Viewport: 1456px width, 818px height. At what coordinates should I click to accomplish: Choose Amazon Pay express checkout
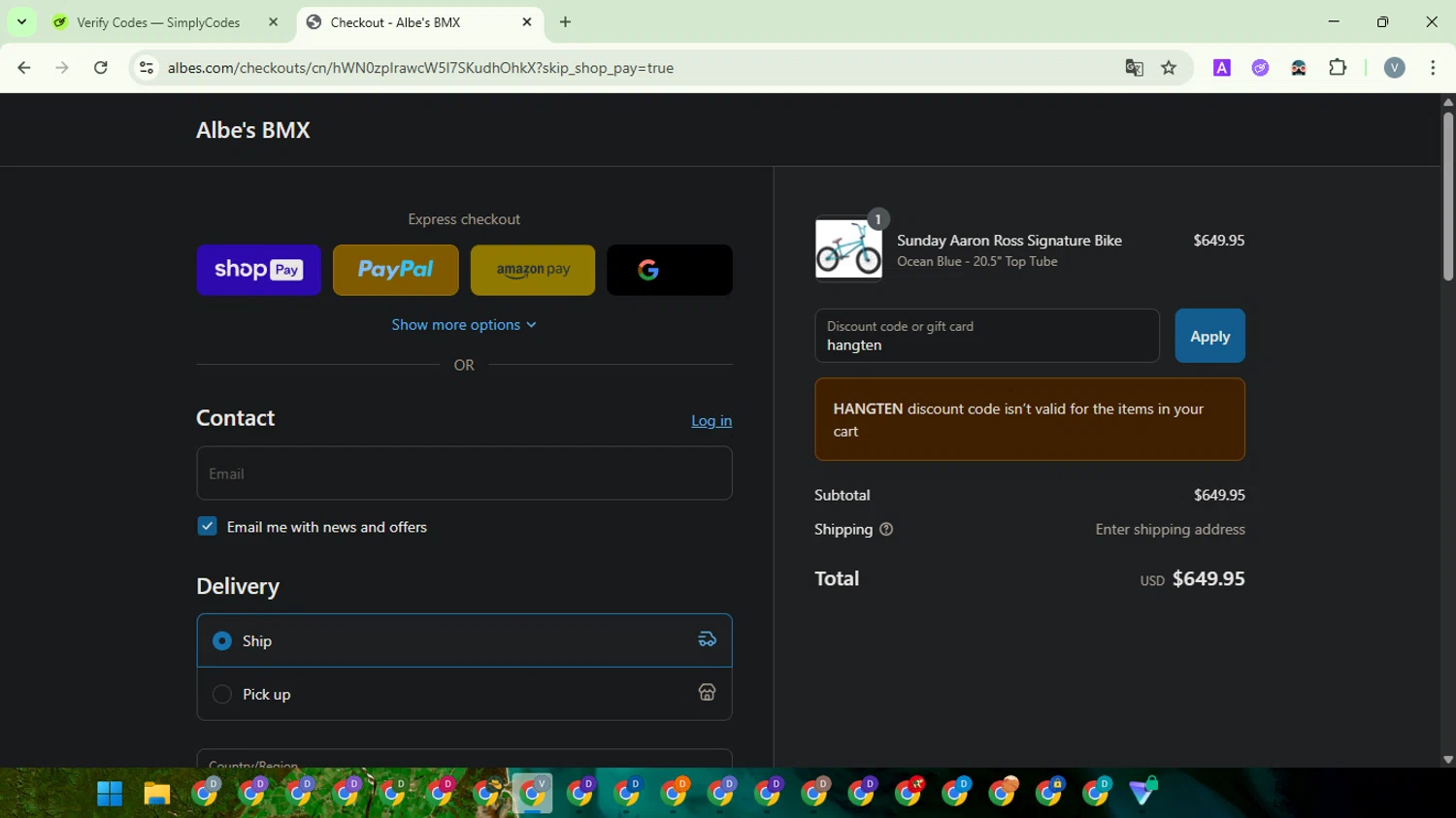click(x=533, y=270)
